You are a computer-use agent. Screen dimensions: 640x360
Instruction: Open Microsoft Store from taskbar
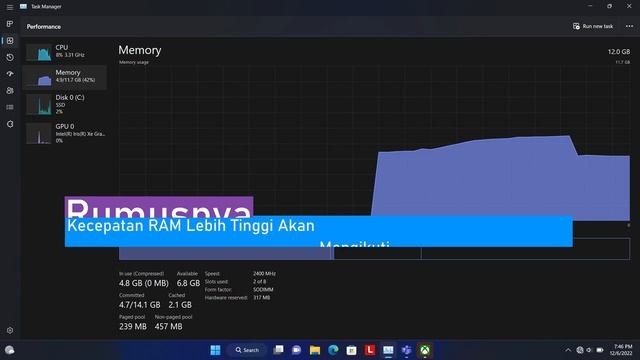pyautogui.click(x=351, y=350)
